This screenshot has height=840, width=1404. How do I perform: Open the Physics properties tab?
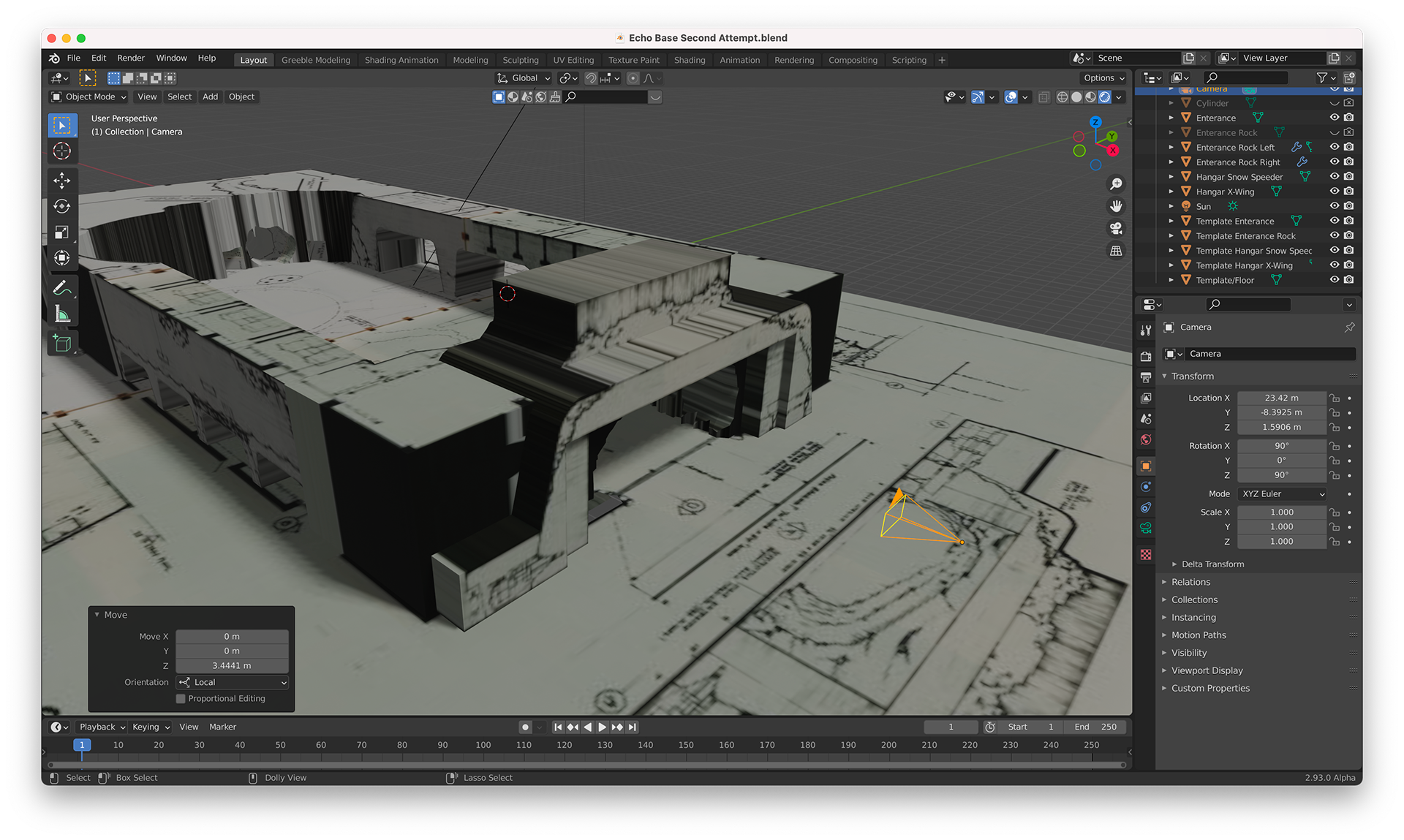(1146, 487)
